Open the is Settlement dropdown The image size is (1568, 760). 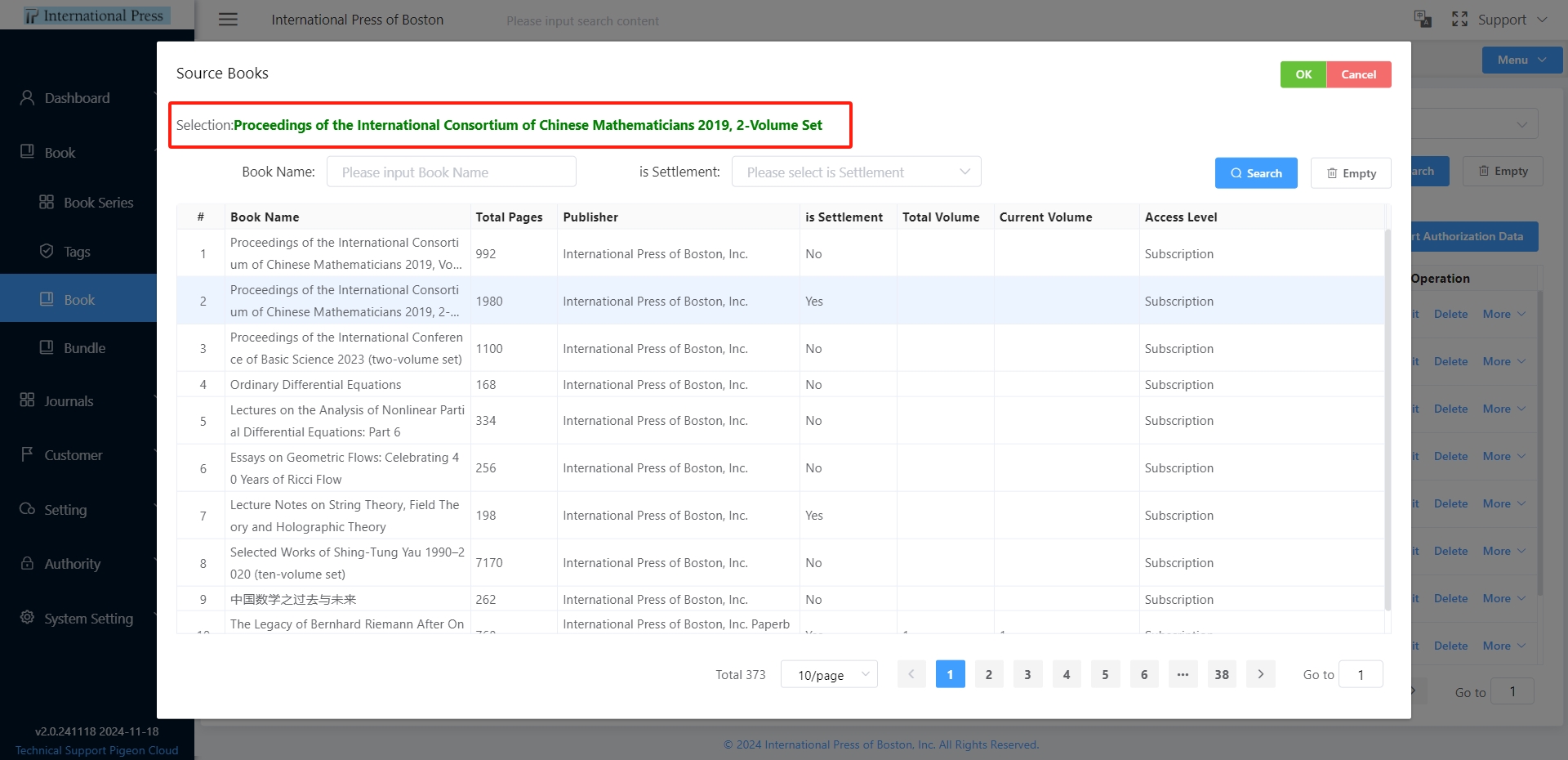tap(857, 172)
